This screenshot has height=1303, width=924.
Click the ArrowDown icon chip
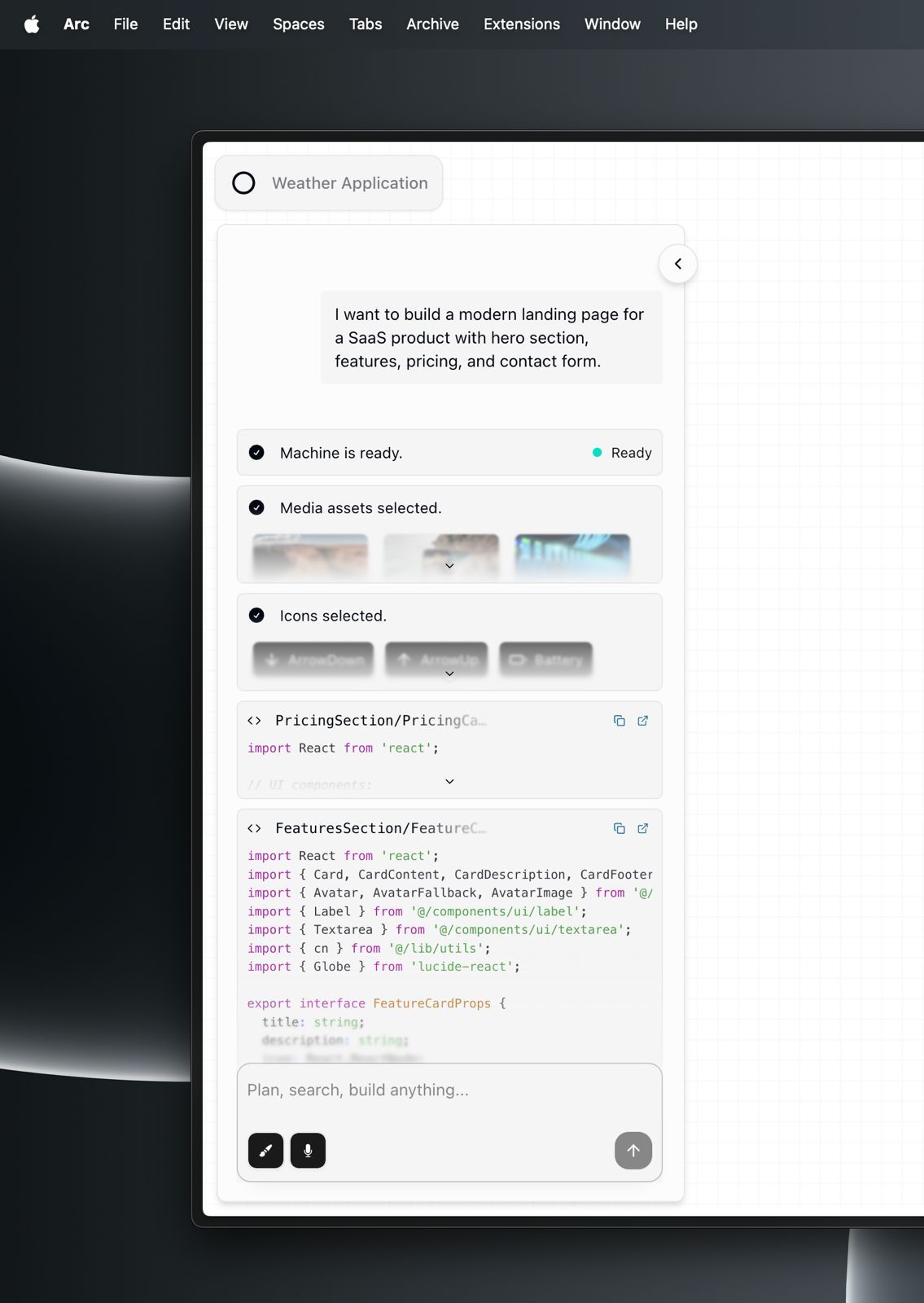[313, 660]
